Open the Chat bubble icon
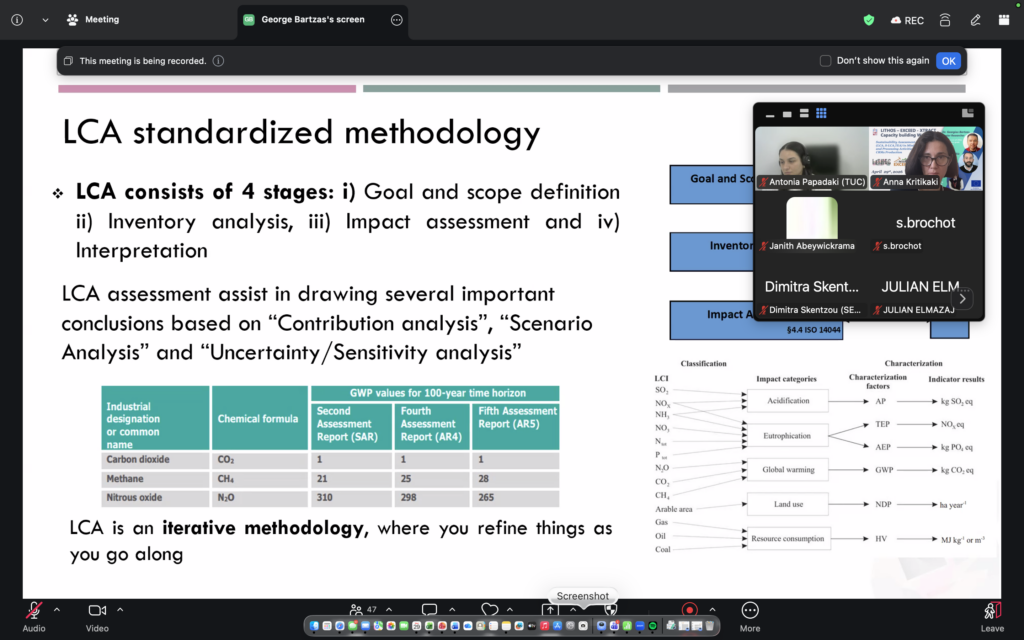Screen dimensions: 1024x640 pyautogui.click(x=429, y=609)
